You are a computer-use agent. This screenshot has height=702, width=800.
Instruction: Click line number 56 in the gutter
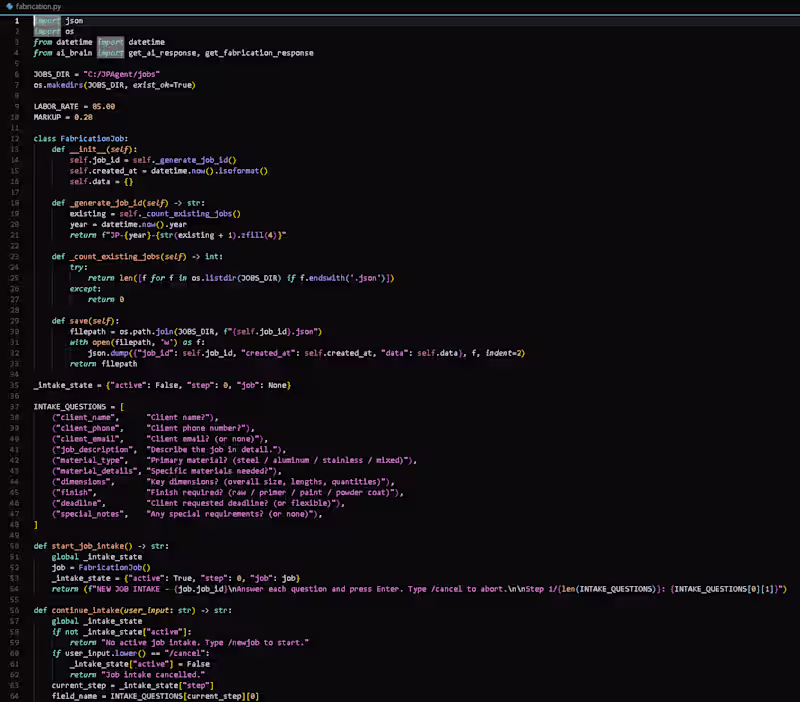(x=14, y=610)
